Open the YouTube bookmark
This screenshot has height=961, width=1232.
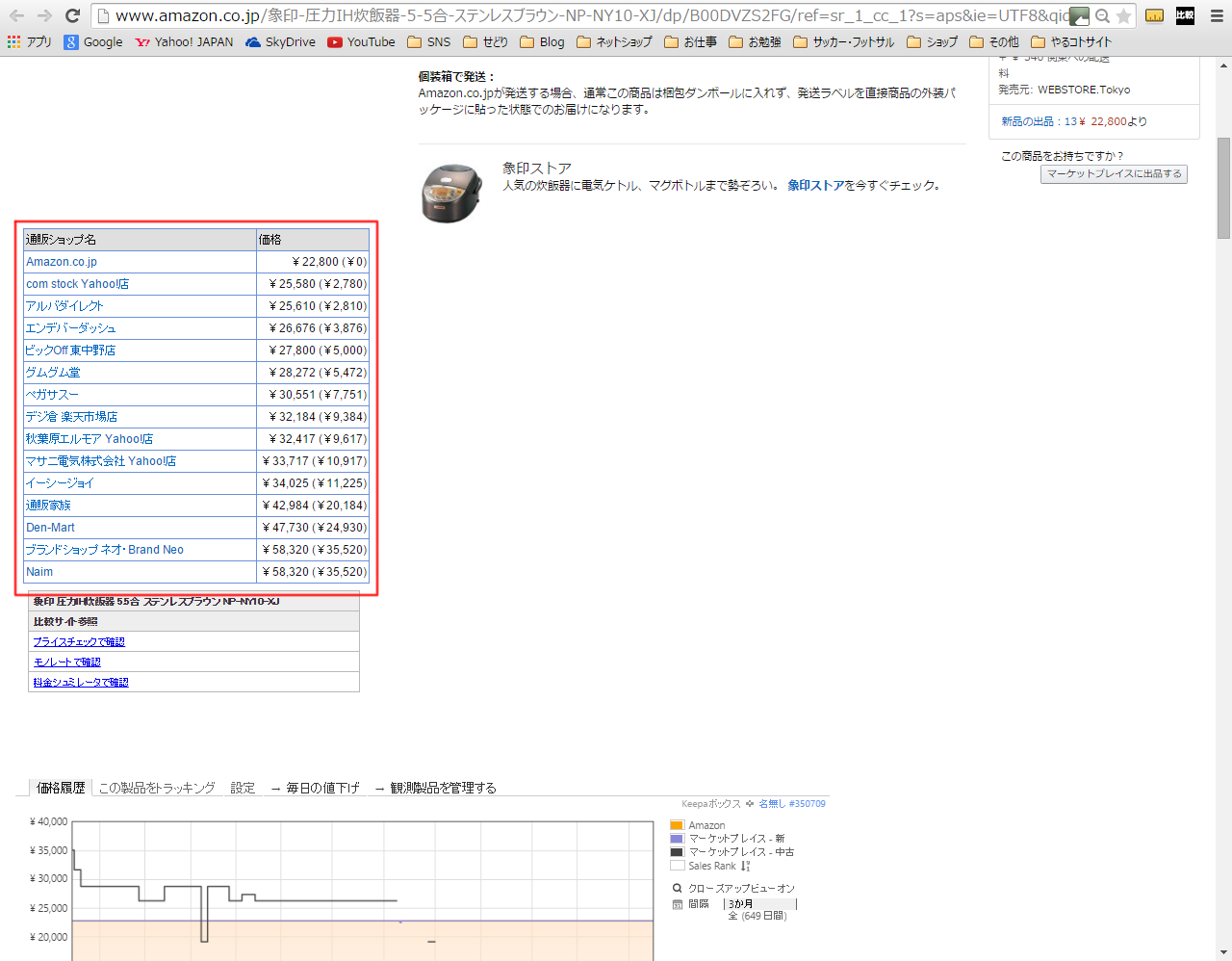tap(361, 42)
